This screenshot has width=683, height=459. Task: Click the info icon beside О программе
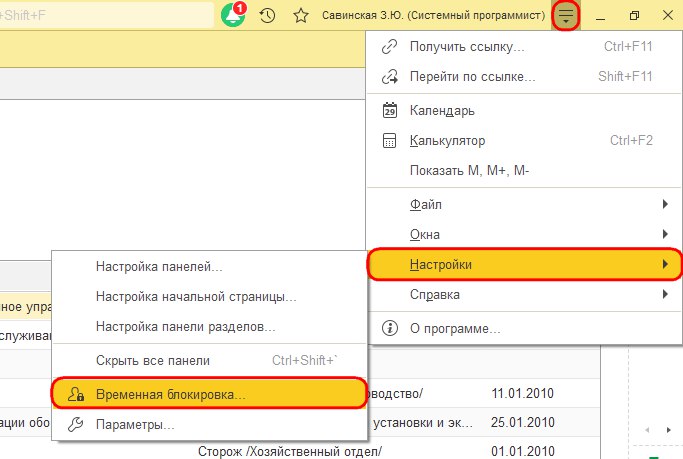pyautogui.click(x=389, y=328)
